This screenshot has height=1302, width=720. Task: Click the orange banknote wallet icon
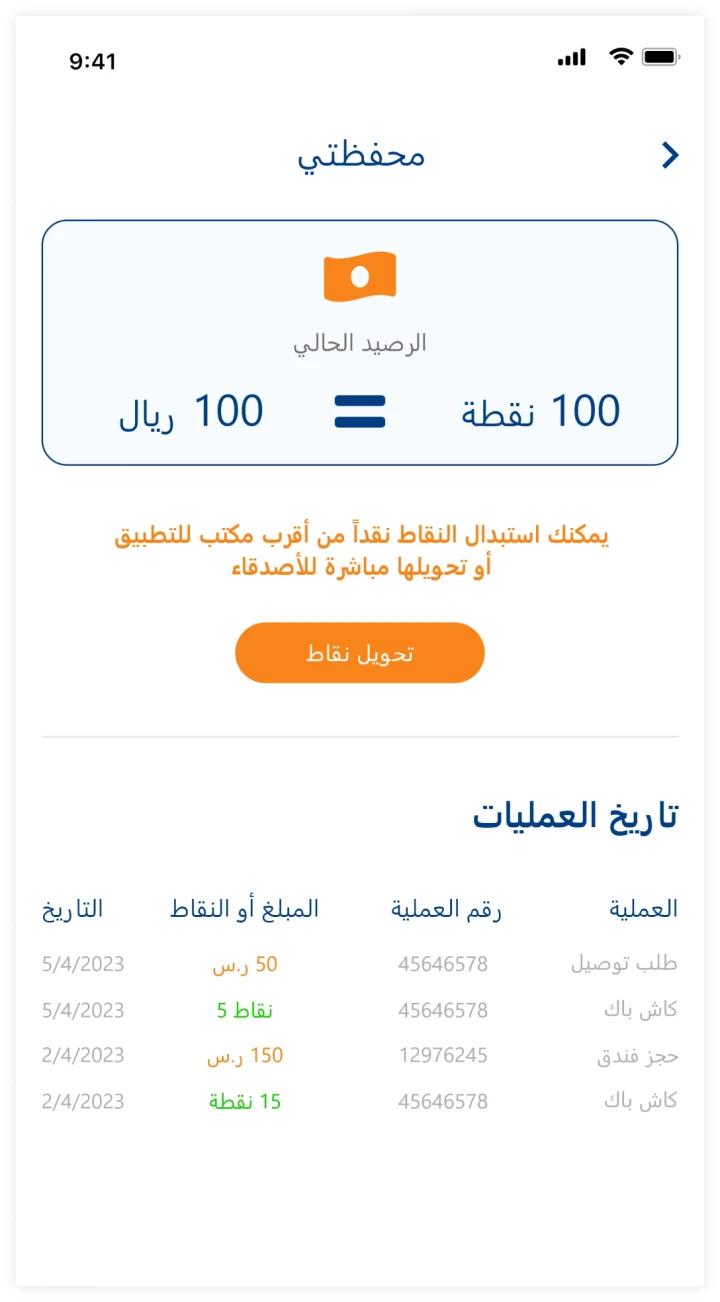point(360,276)
